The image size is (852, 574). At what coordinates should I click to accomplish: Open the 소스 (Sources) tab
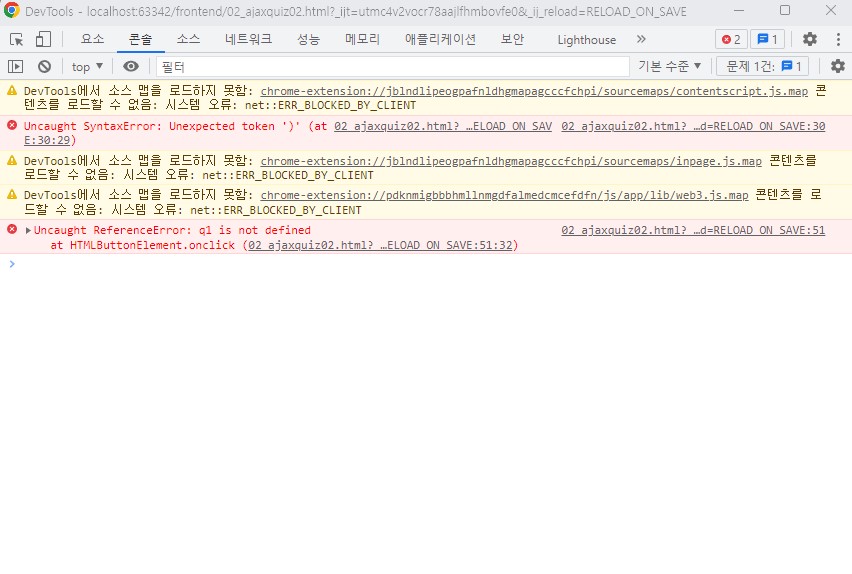tap(188, 39)
